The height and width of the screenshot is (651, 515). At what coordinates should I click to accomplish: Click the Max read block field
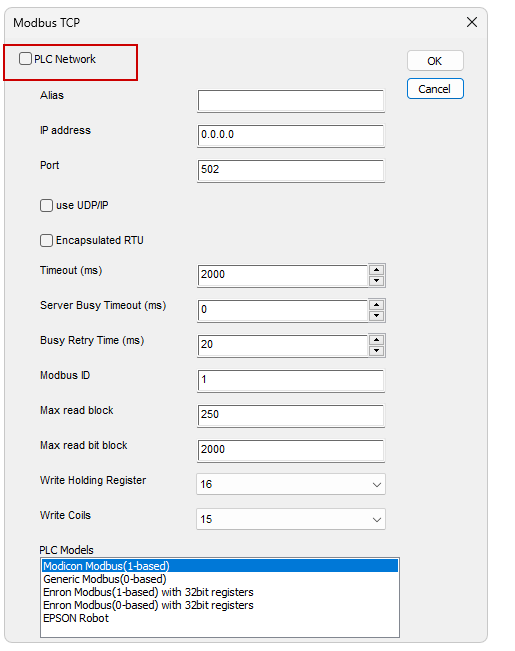291,415
